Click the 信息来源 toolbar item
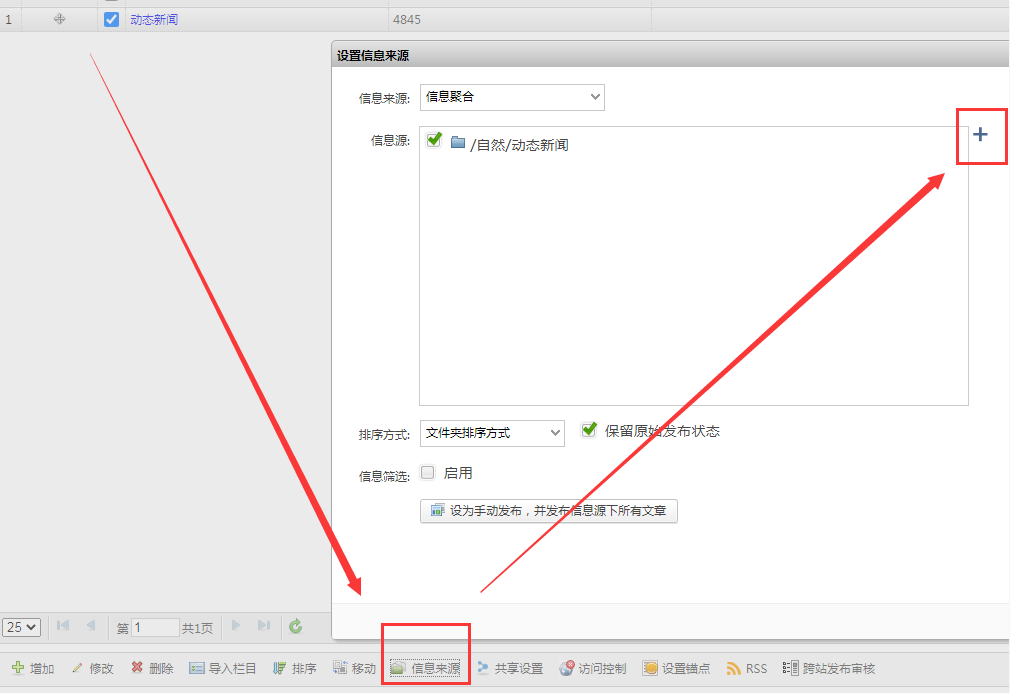This screenshot has height=693, width=1010. click(x=425, y=668)
